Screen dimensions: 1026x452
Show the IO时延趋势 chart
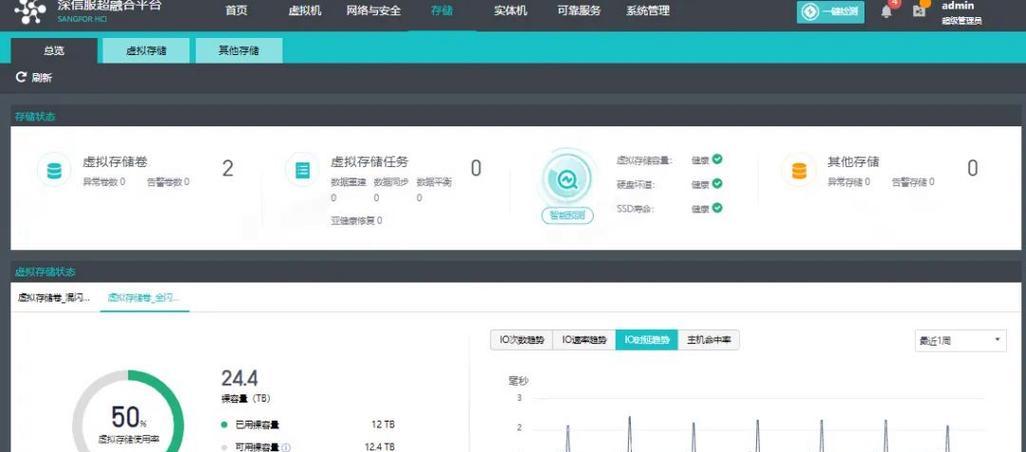click(647, 340)
